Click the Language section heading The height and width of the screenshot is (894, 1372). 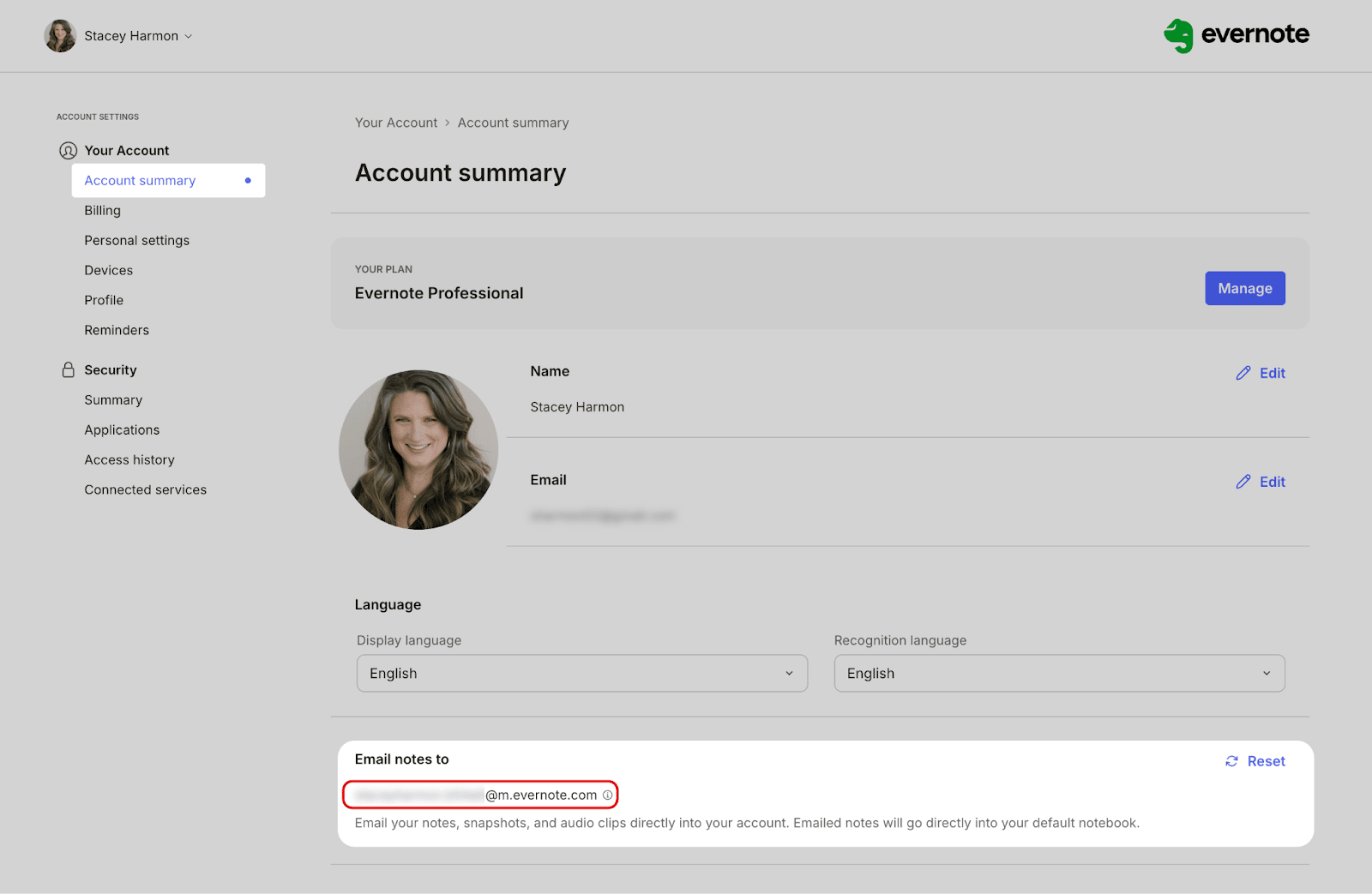[x=388, y=605]
